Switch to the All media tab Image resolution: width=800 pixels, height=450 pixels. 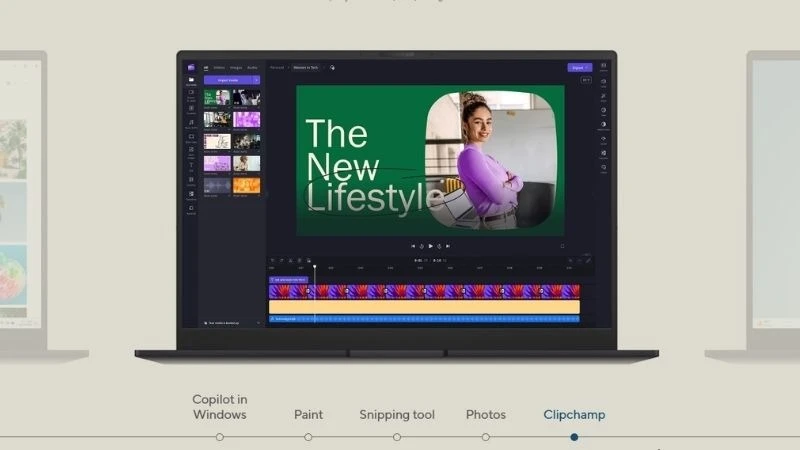pos(206,67)
